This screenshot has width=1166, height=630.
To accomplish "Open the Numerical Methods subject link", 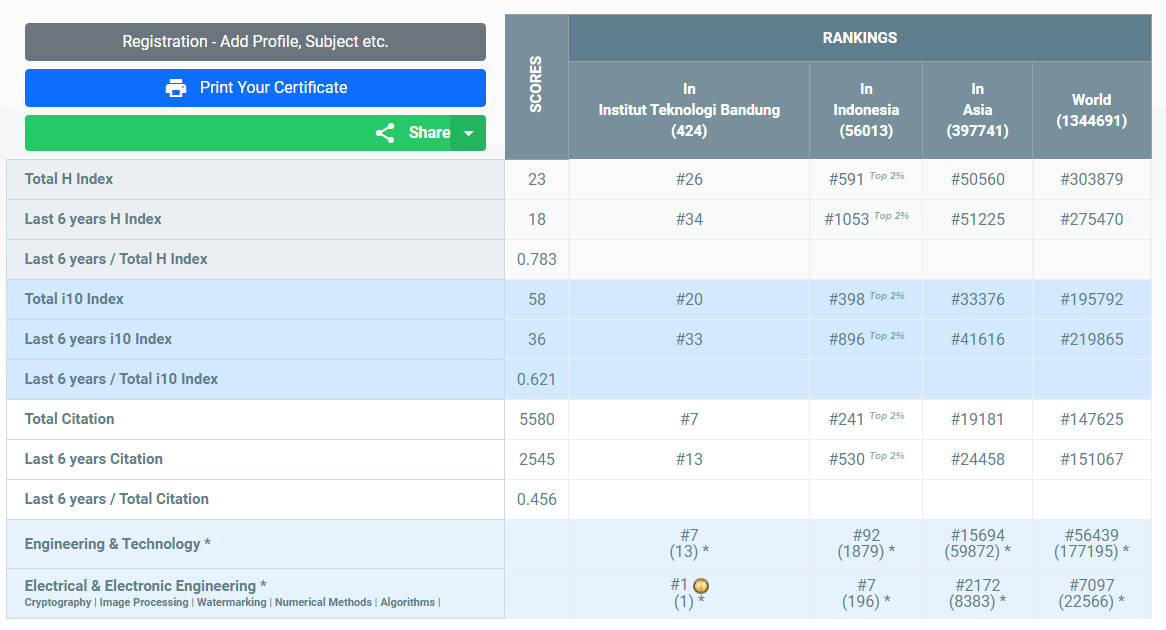I will pyautogui.click(x=323, y=603).
